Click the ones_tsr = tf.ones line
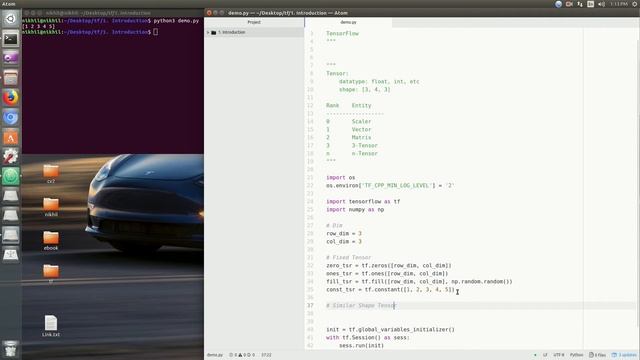The width and height of the screenshot is (640, 360). pyautogui.click(x=387, y=273)
